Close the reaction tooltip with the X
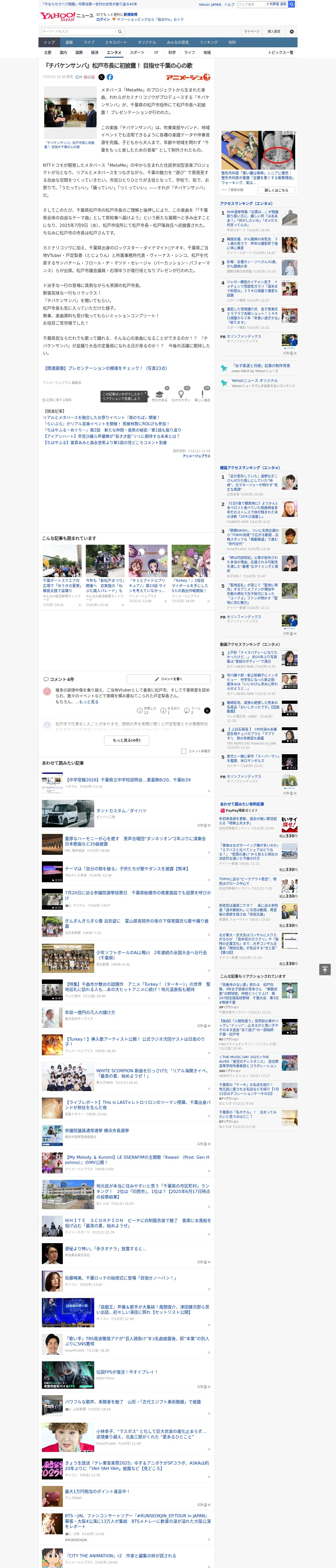The height and width of the screenshot is (1568, 336). click(146, 393)
